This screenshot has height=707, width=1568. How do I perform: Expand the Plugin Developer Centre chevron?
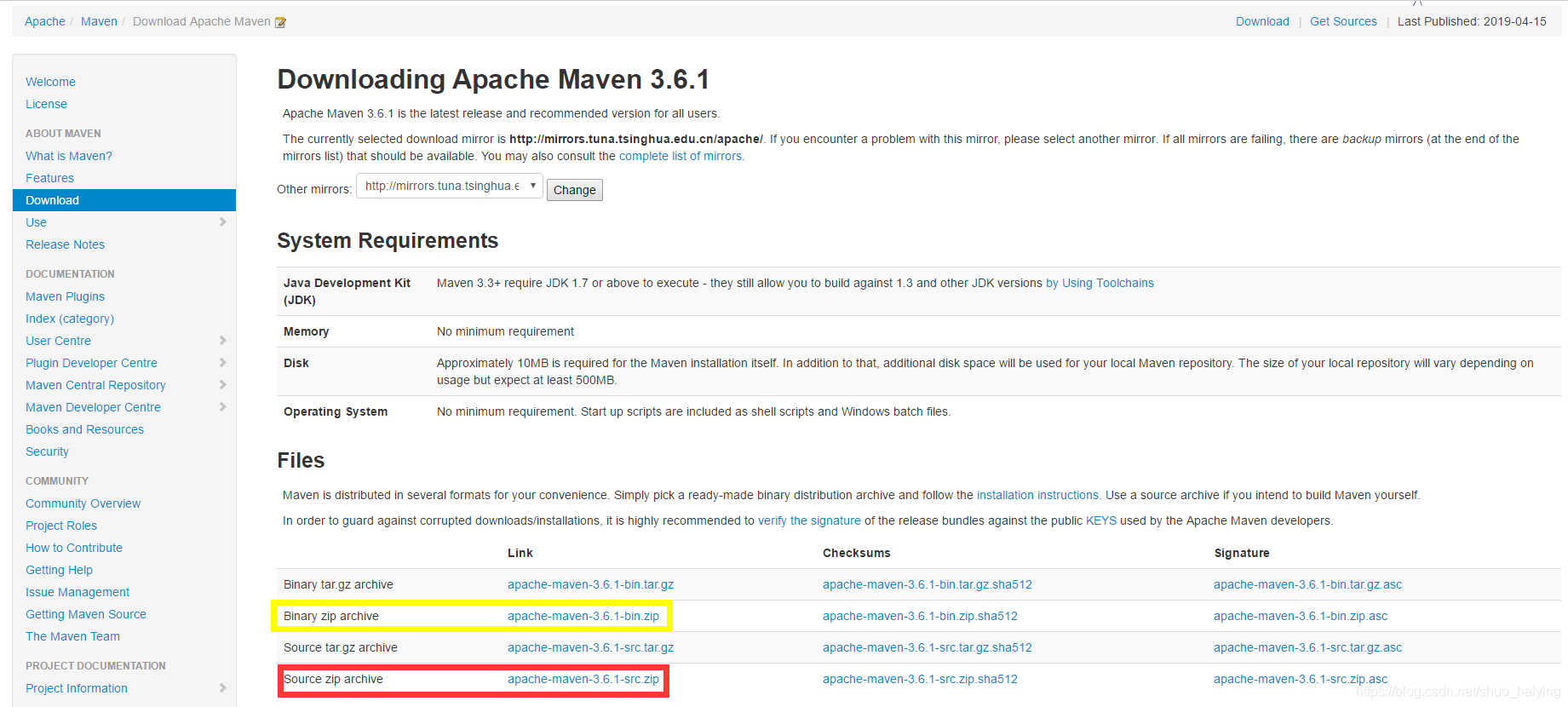(223, 363)
